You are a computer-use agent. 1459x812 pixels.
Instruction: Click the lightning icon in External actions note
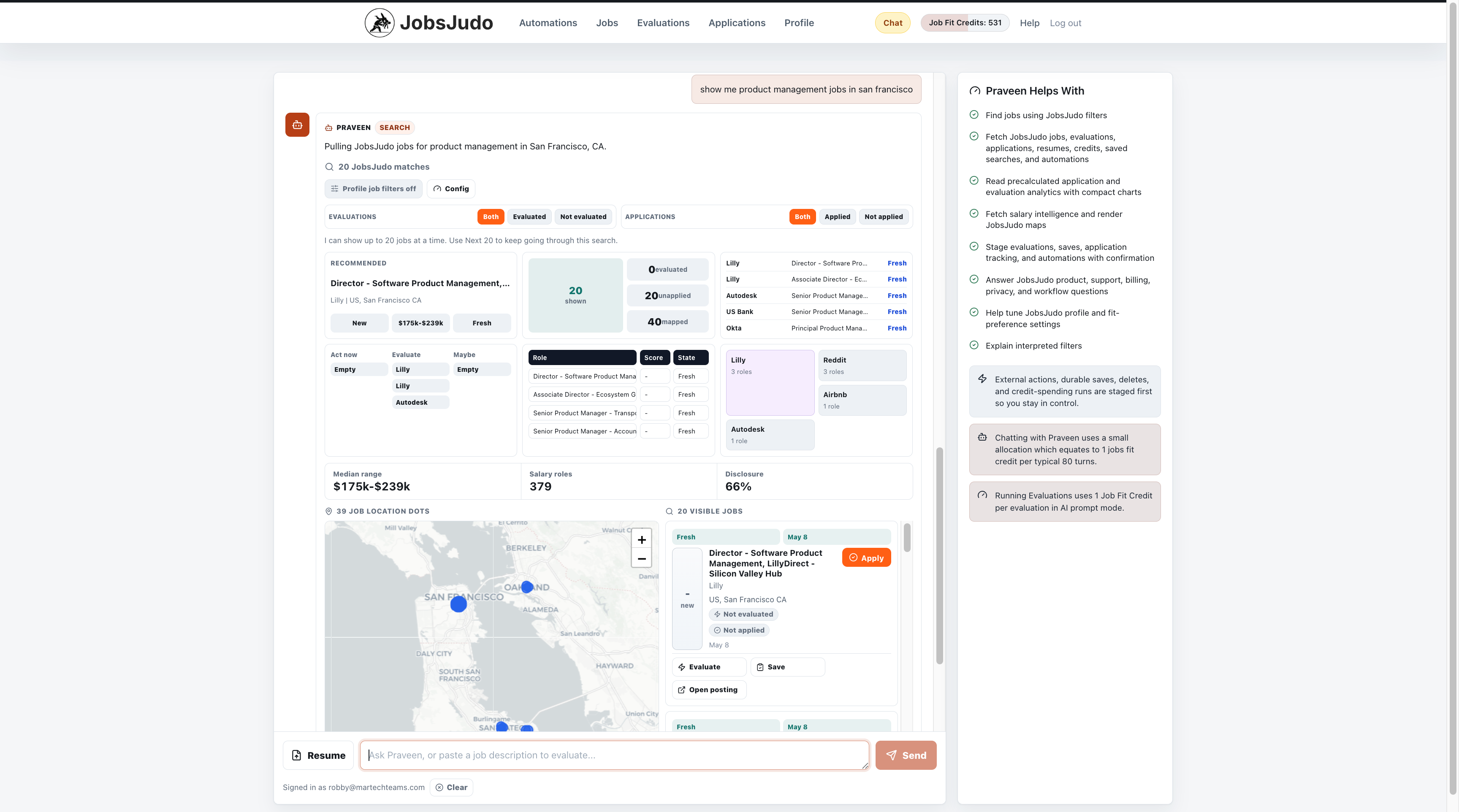click(x=983, y=379)
